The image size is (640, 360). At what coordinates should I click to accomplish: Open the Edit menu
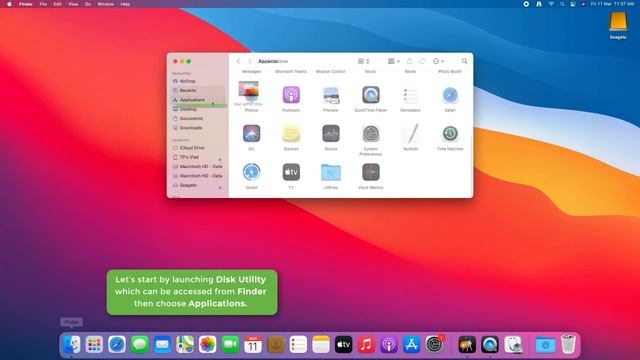pyautogui.click(x=58, y=4)
